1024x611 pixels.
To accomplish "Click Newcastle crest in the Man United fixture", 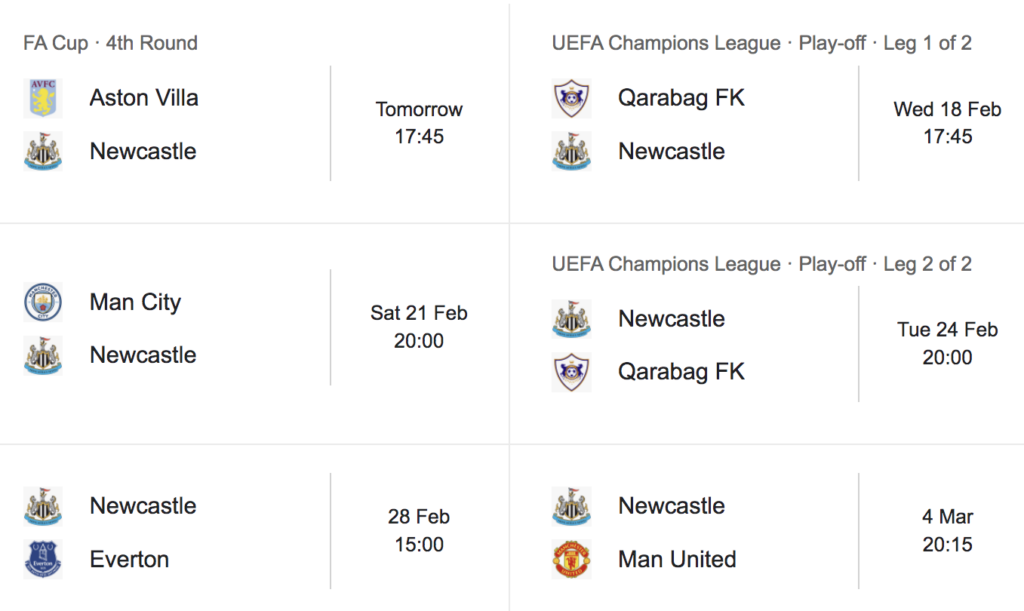I will [571, 506].
